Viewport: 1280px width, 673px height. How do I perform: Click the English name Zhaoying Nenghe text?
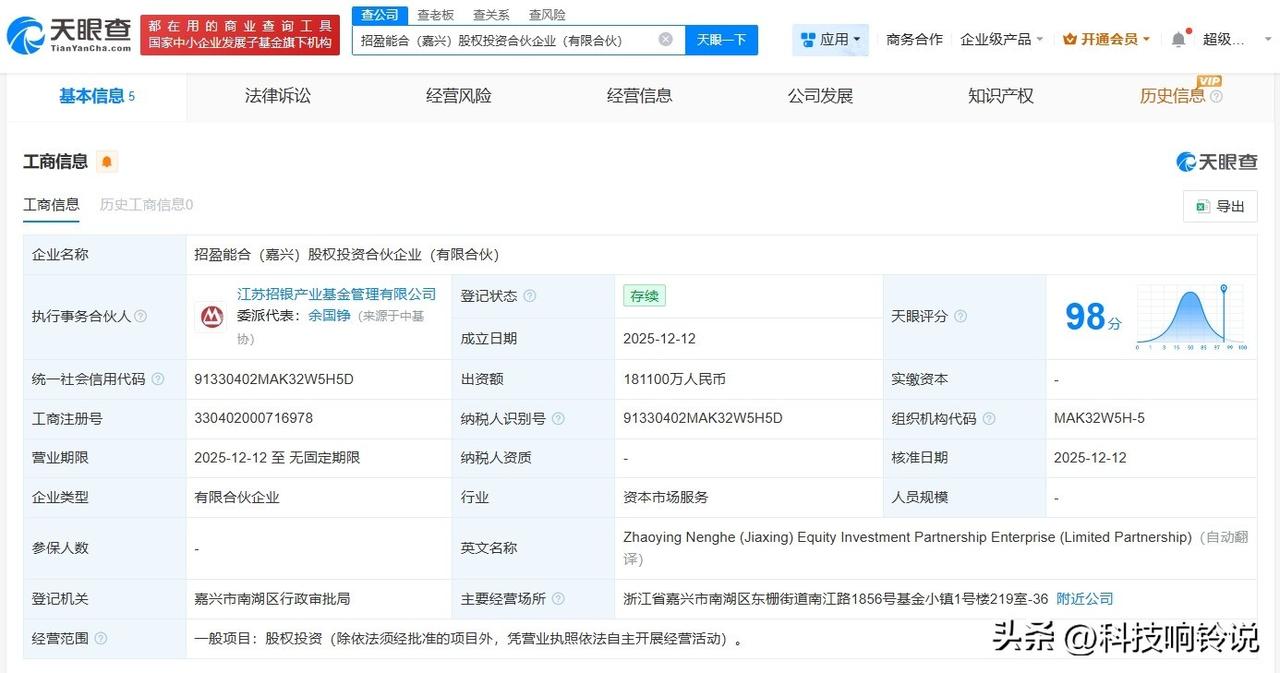pyautogui.click(x=907, y=538)
